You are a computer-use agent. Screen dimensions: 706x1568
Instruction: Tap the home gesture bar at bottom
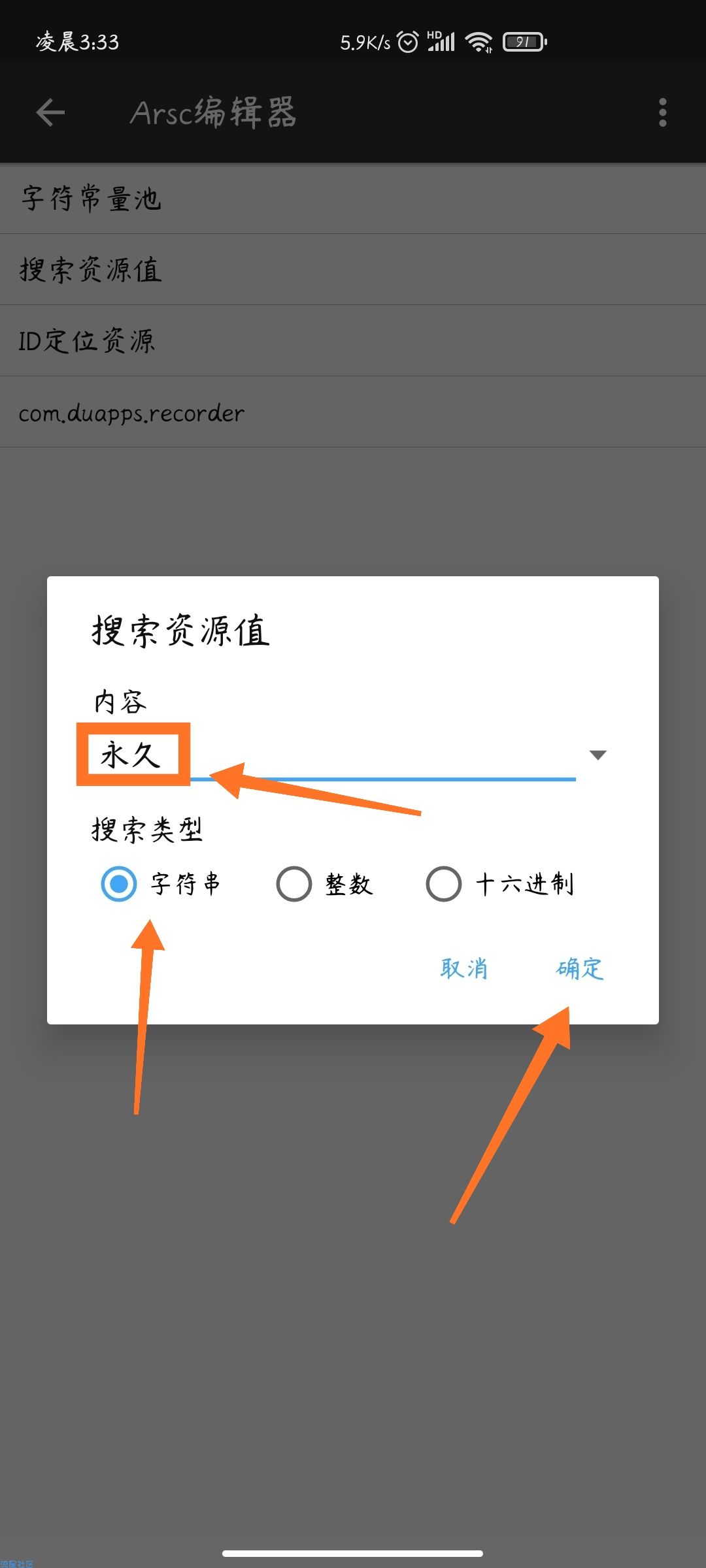coord(352,1553)
